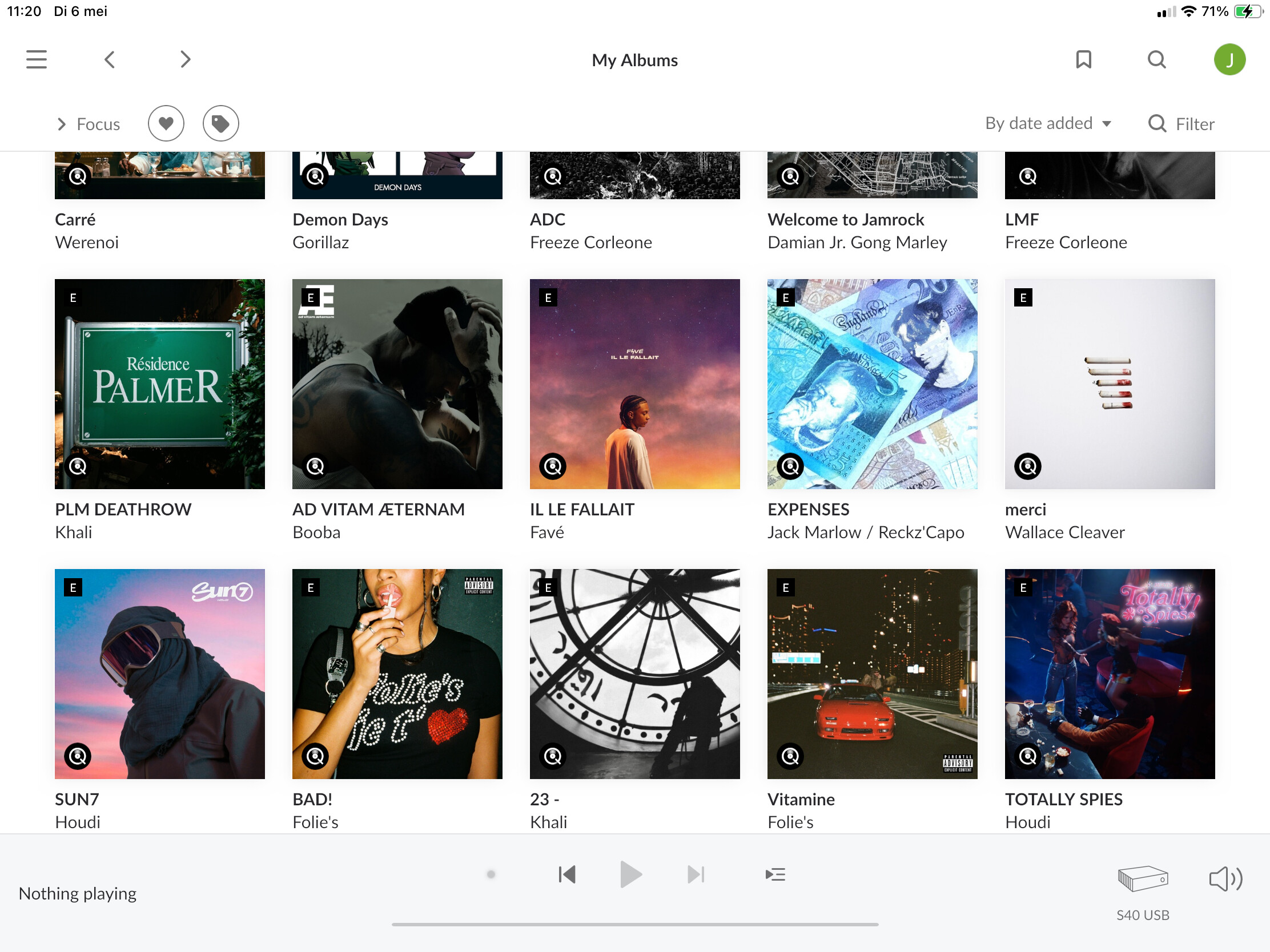
Task: Open the green J profile avatar
Action: pyautogui.click(x=1229, y=60)
